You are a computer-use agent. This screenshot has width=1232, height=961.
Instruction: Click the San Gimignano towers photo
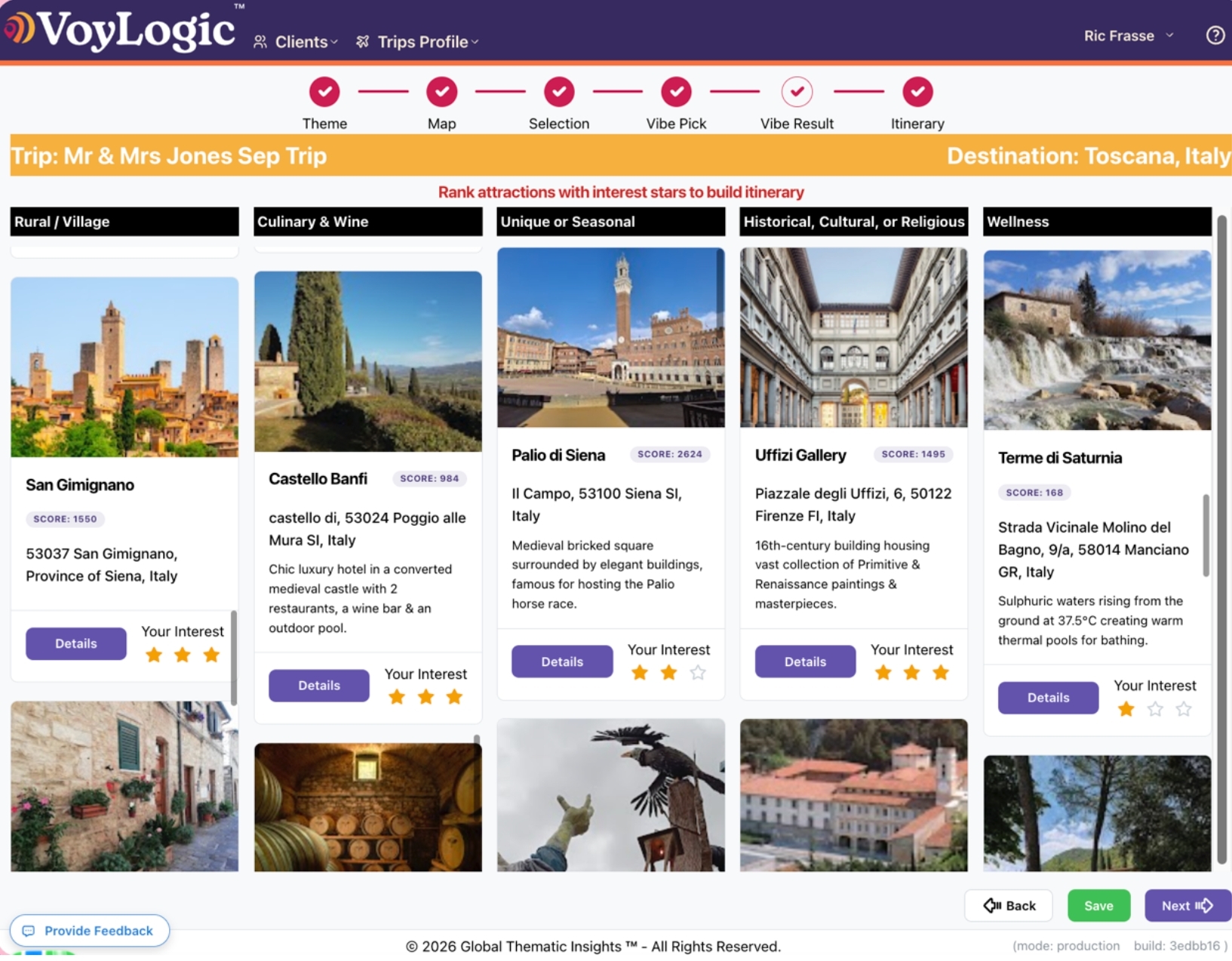pyautogui.click(x=124, y=367)
